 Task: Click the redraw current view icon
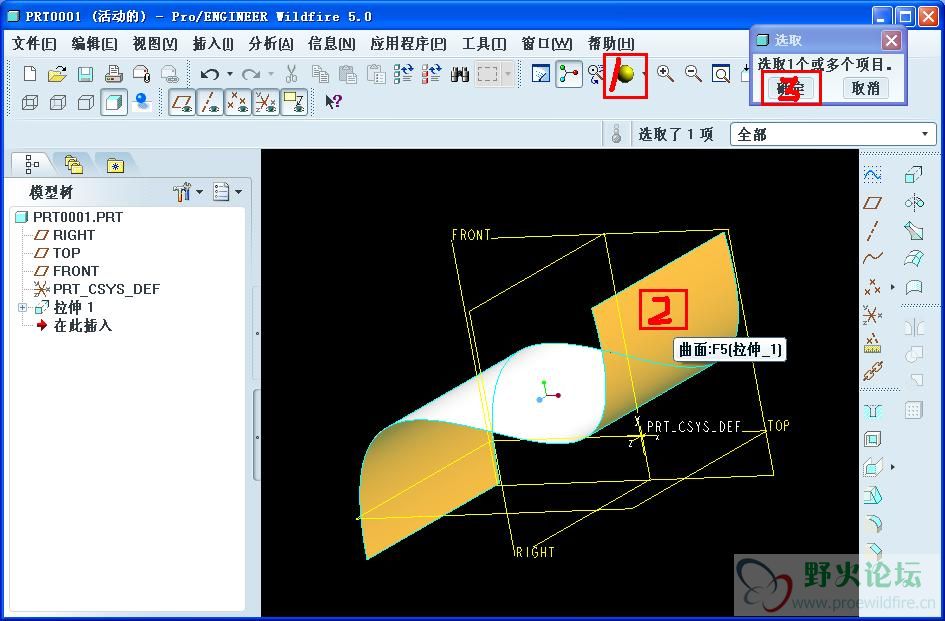(541, 74)
